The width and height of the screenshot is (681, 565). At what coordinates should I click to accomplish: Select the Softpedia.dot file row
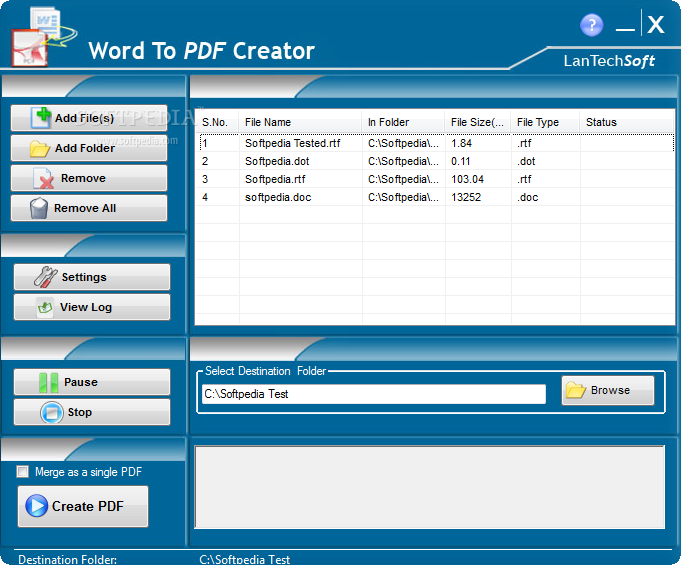point(436,161)
